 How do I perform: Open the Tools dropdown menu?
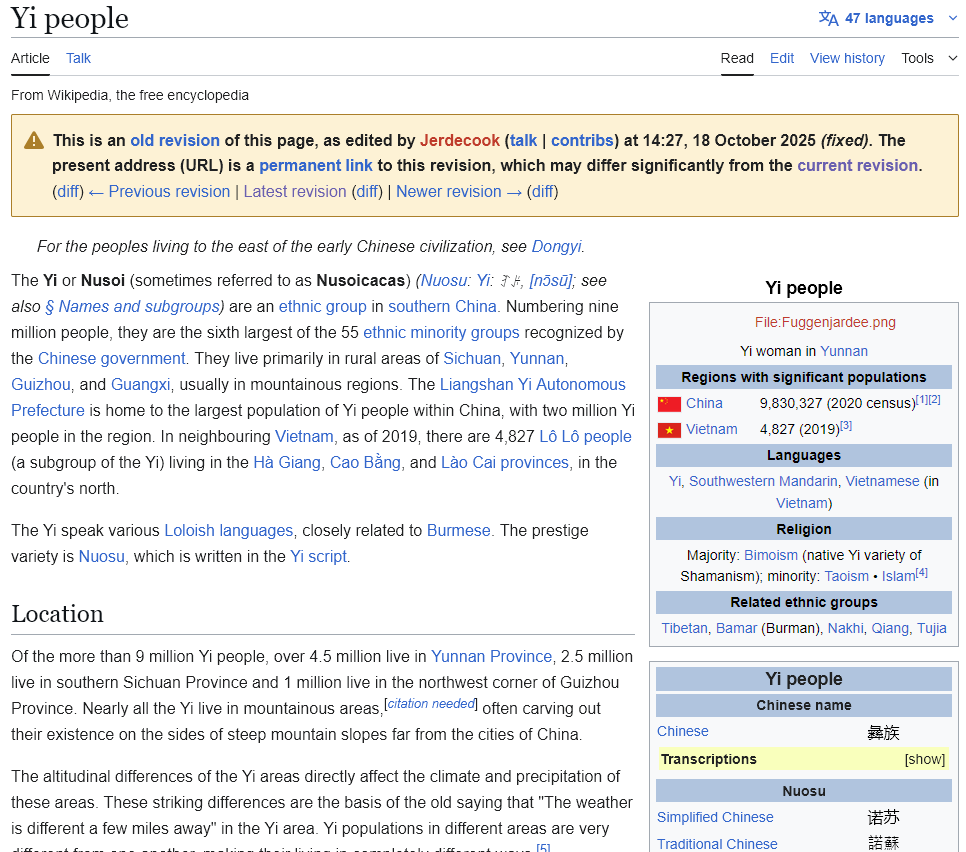click(x=930, y=58)
